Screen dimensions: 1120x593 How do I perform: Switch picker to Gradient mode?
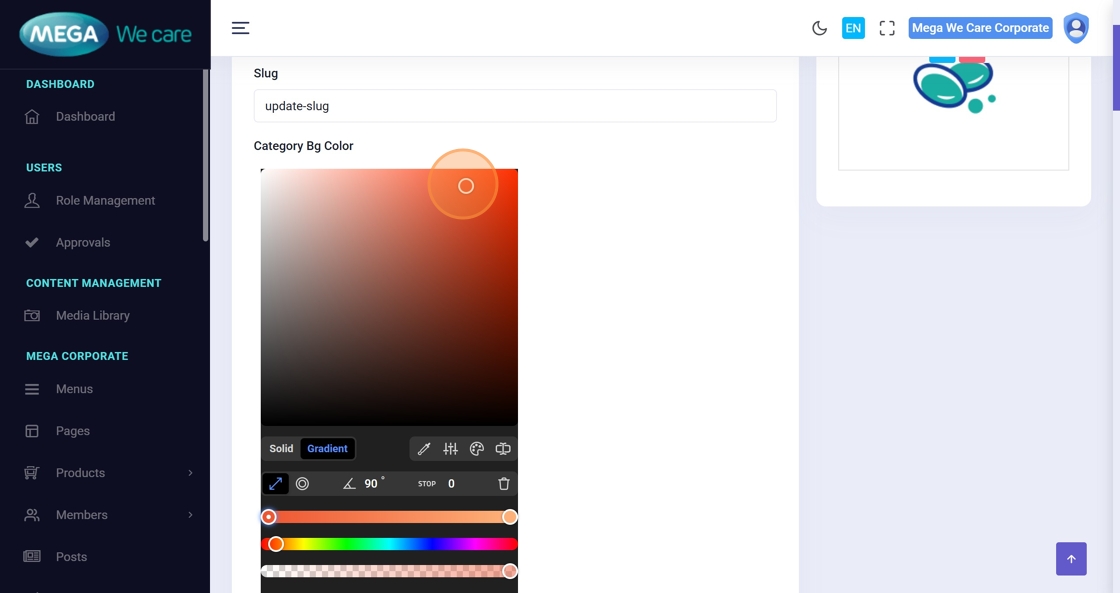(327, 449)
